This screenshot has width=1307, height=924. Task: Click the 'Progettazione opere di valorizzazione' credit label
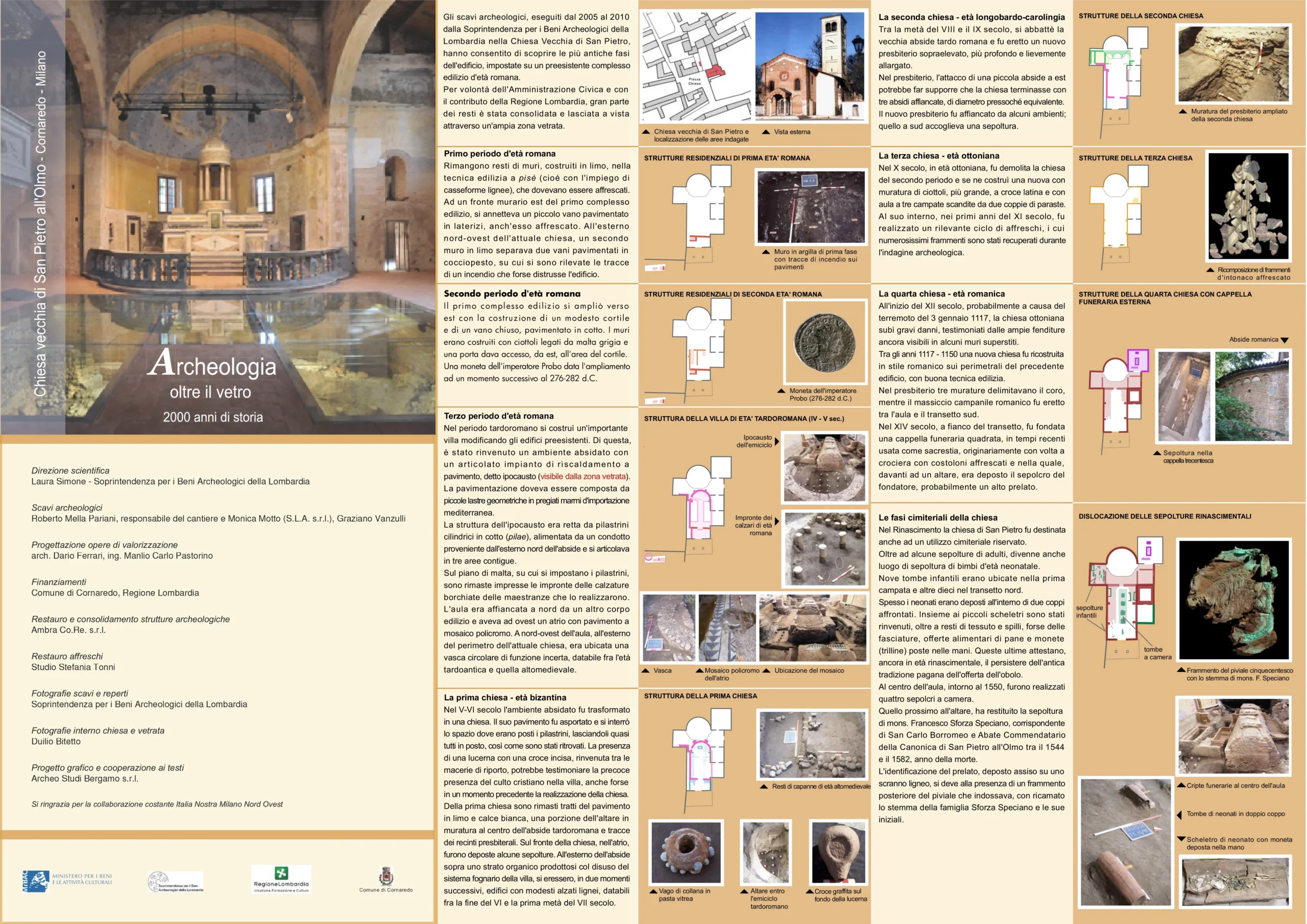(x=105, y=545)
